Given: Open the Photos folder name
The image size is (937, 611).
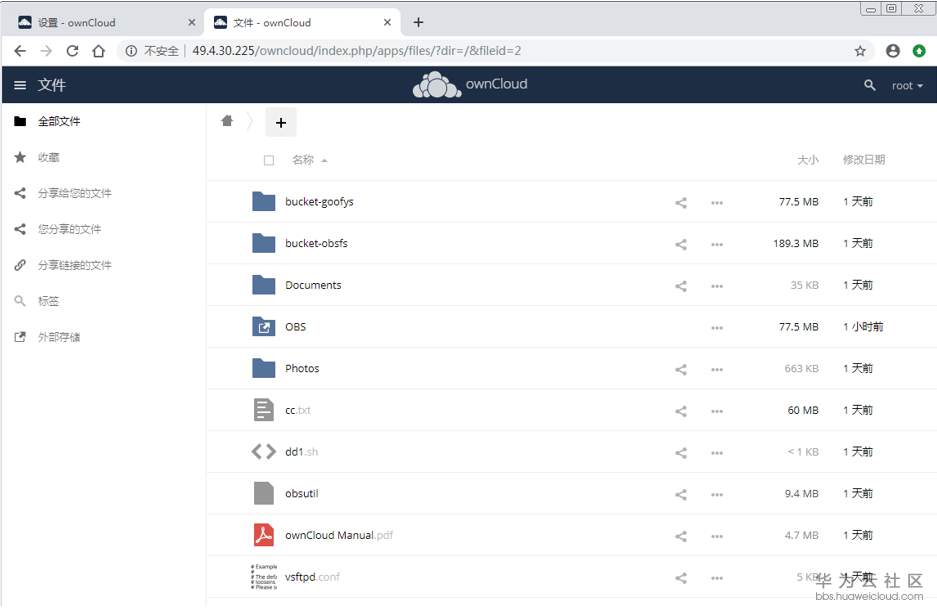Looking at the screenshot, I should [x=302, y=368].
